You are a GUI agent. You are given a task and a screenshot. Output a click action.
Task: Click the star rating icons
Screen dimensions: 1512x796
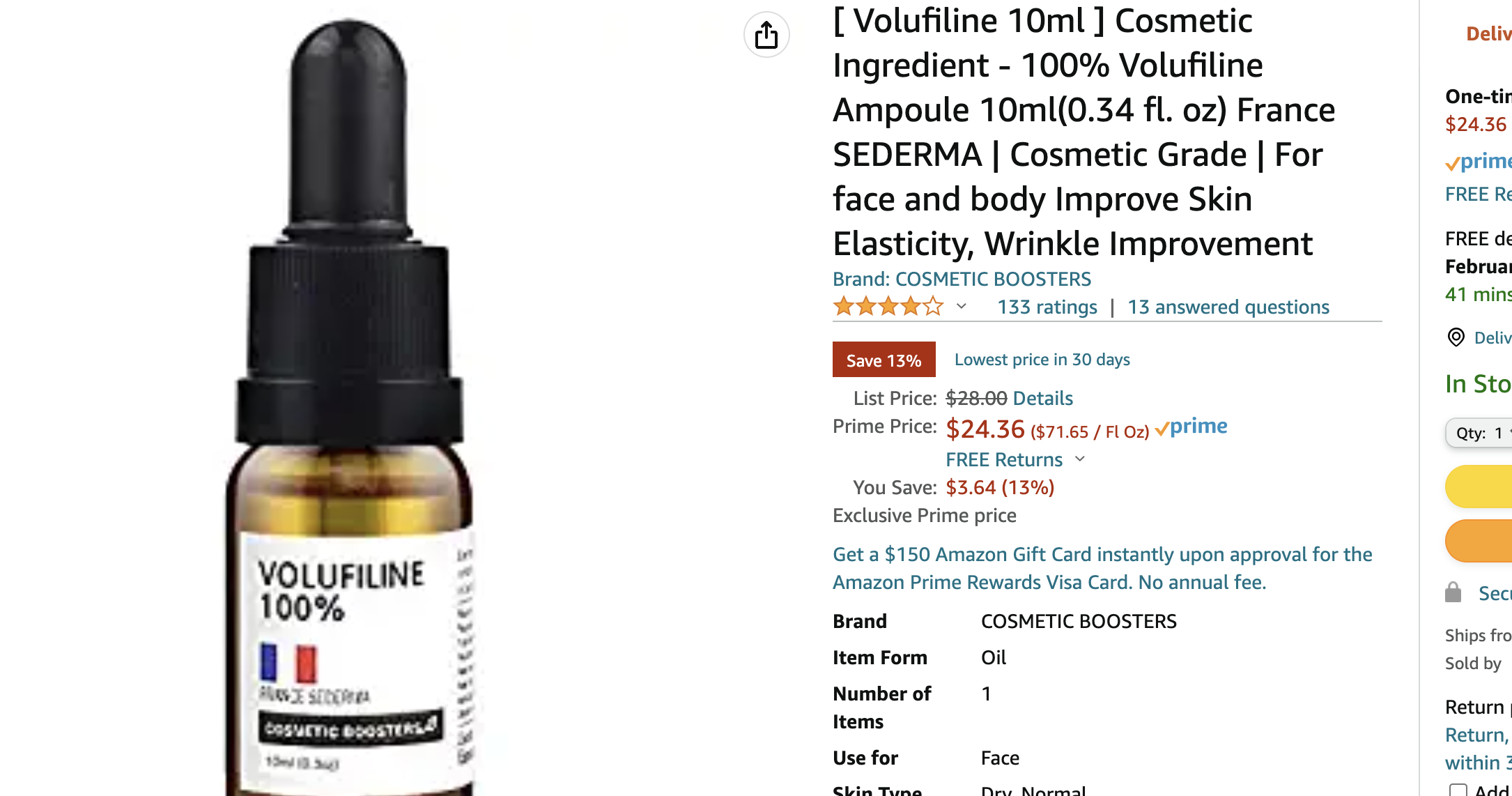click(x=888, y=307)
